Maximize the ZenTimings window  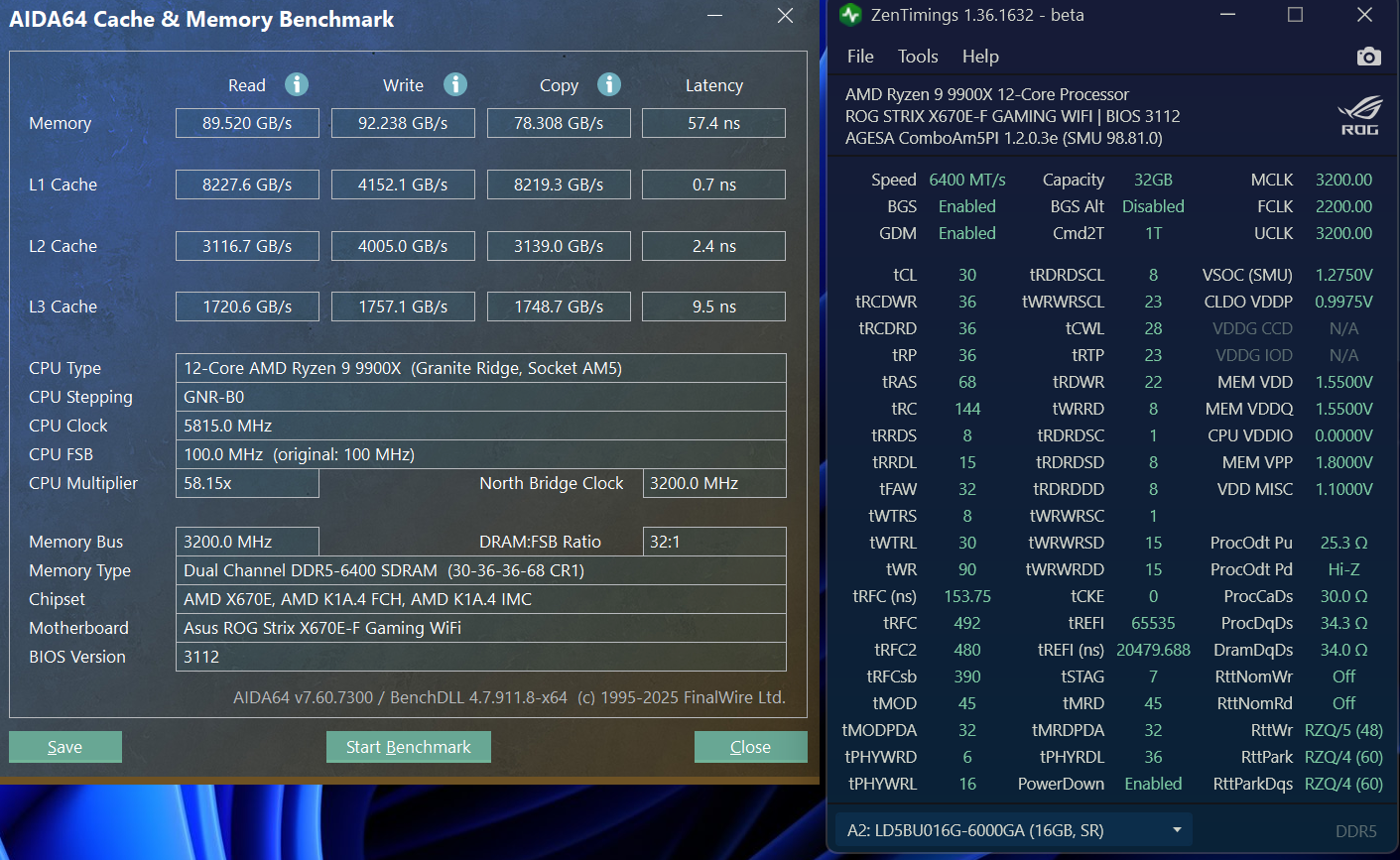click(1295, 15)
